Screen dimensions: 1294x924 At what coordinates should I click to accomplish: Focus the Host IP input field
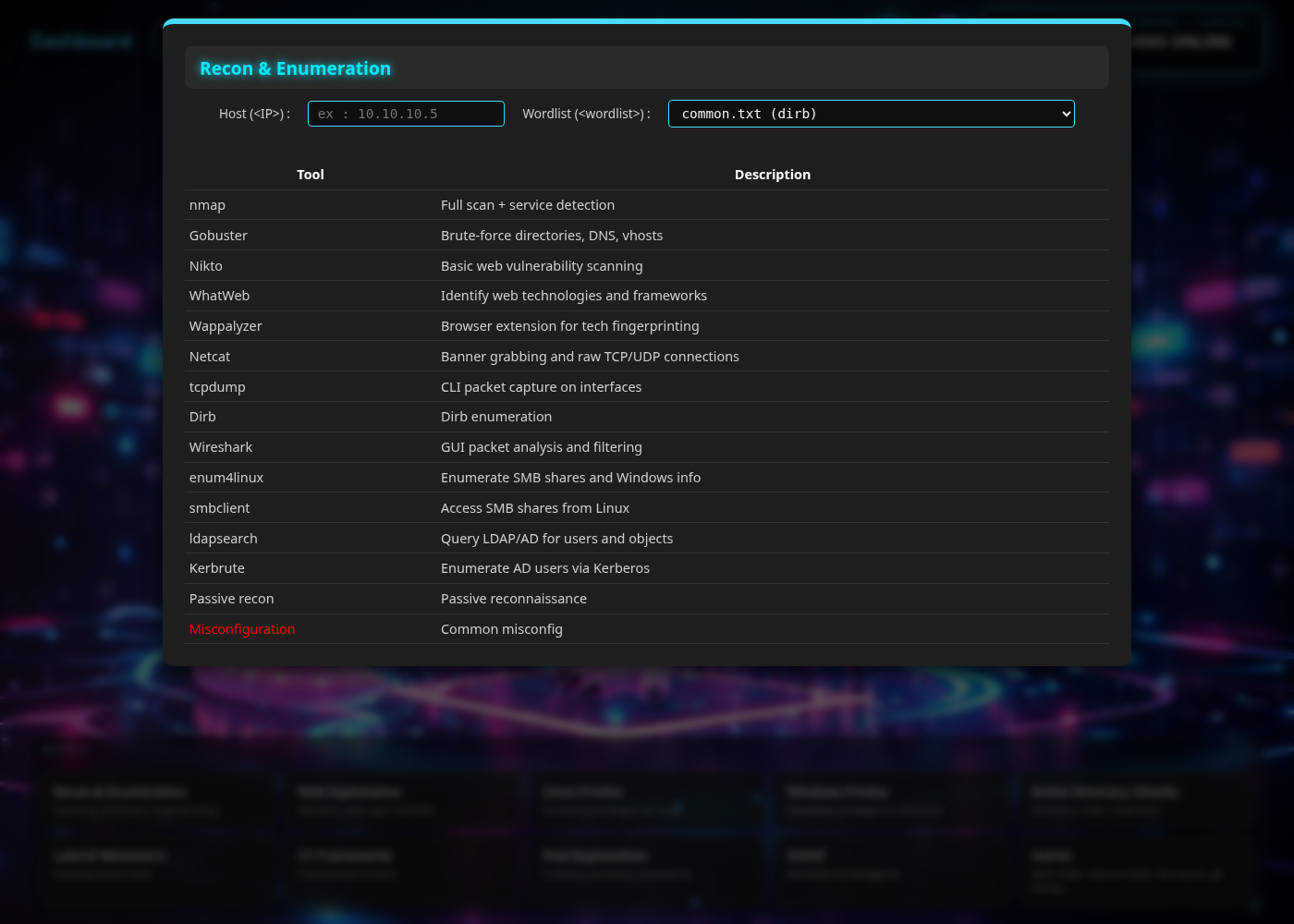click(406, 114)
